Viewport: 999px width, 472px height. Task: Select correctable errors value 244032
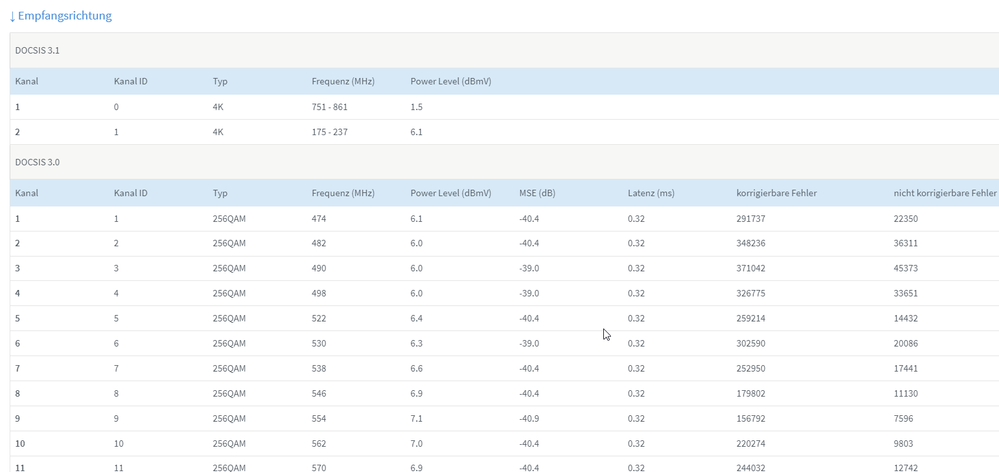(x=751, y=468)
